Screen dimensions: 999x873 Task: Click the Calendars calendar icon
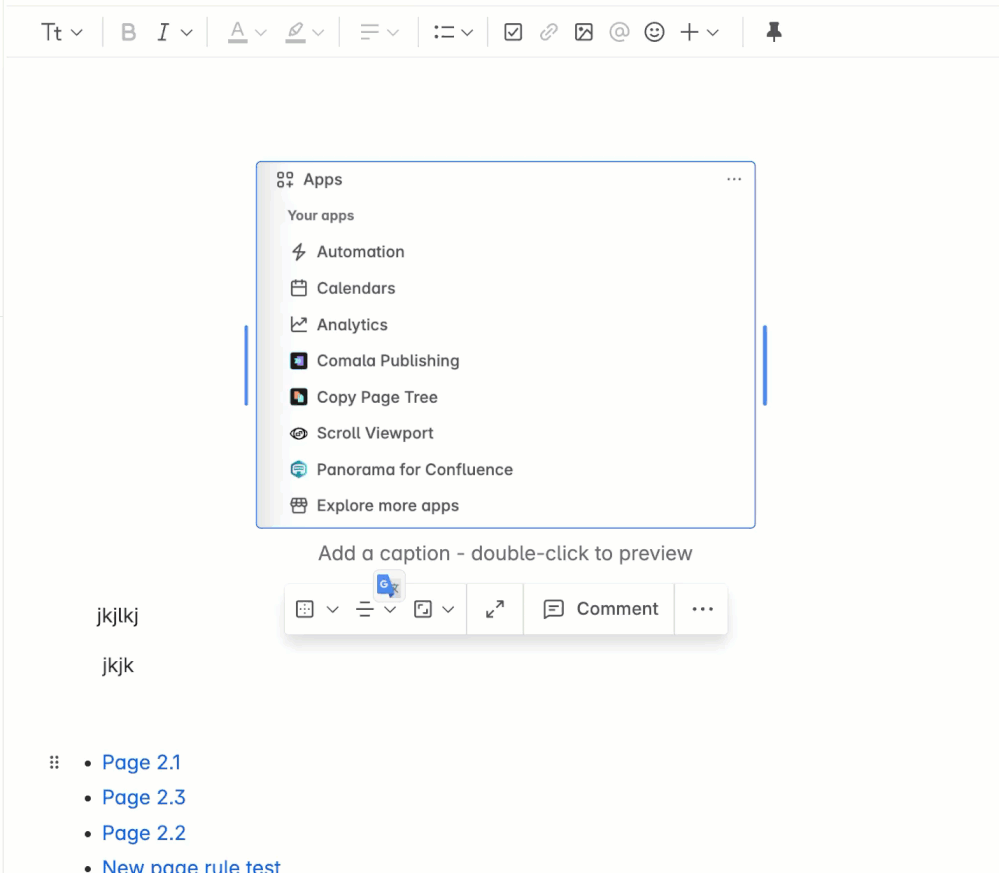[x=299, y=288]
